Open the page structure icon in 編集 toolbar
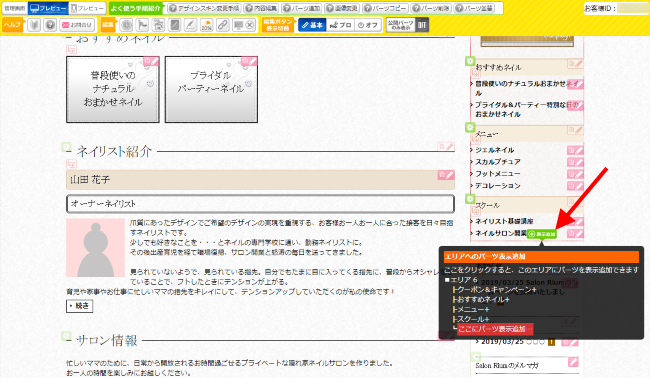Viewport: 650px width, 378px height. (x=159, y=25)
